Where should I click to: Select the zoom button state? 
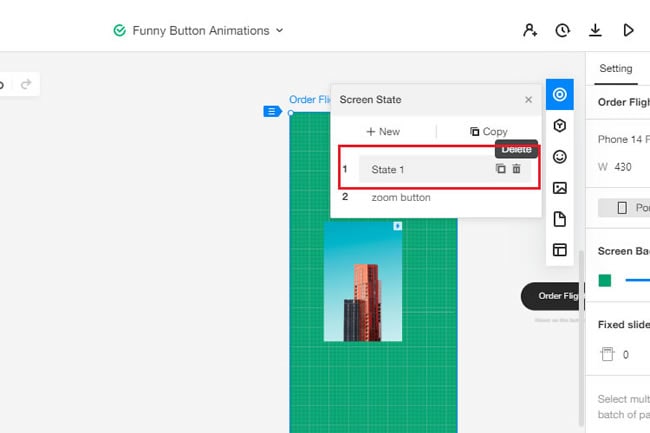(401, 197)
